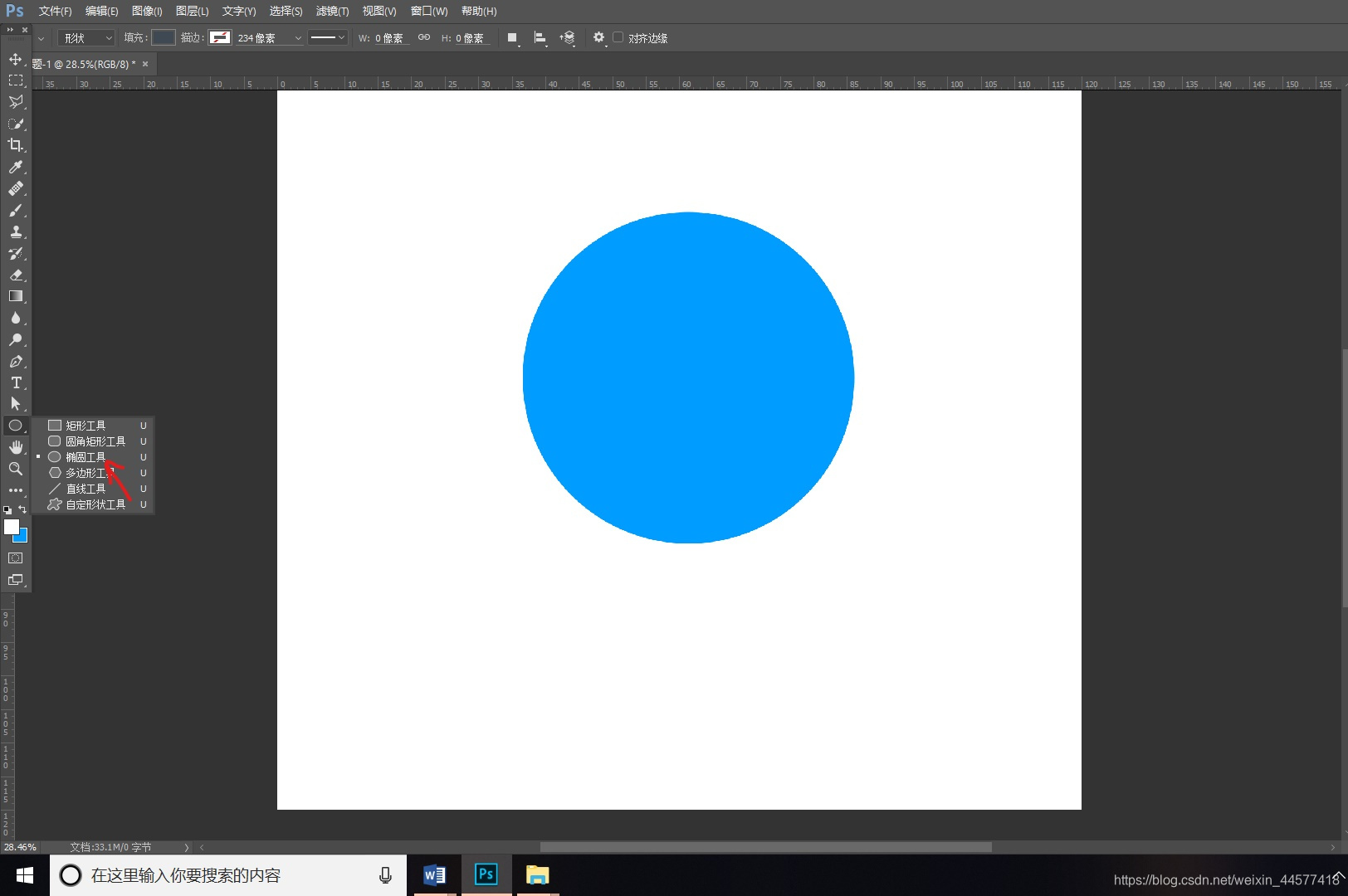The height and width of the screenshot is (896, 1348).
Task: Toggle Quick Mask mode
Action: pyautogui.click(x=16, y=558)
